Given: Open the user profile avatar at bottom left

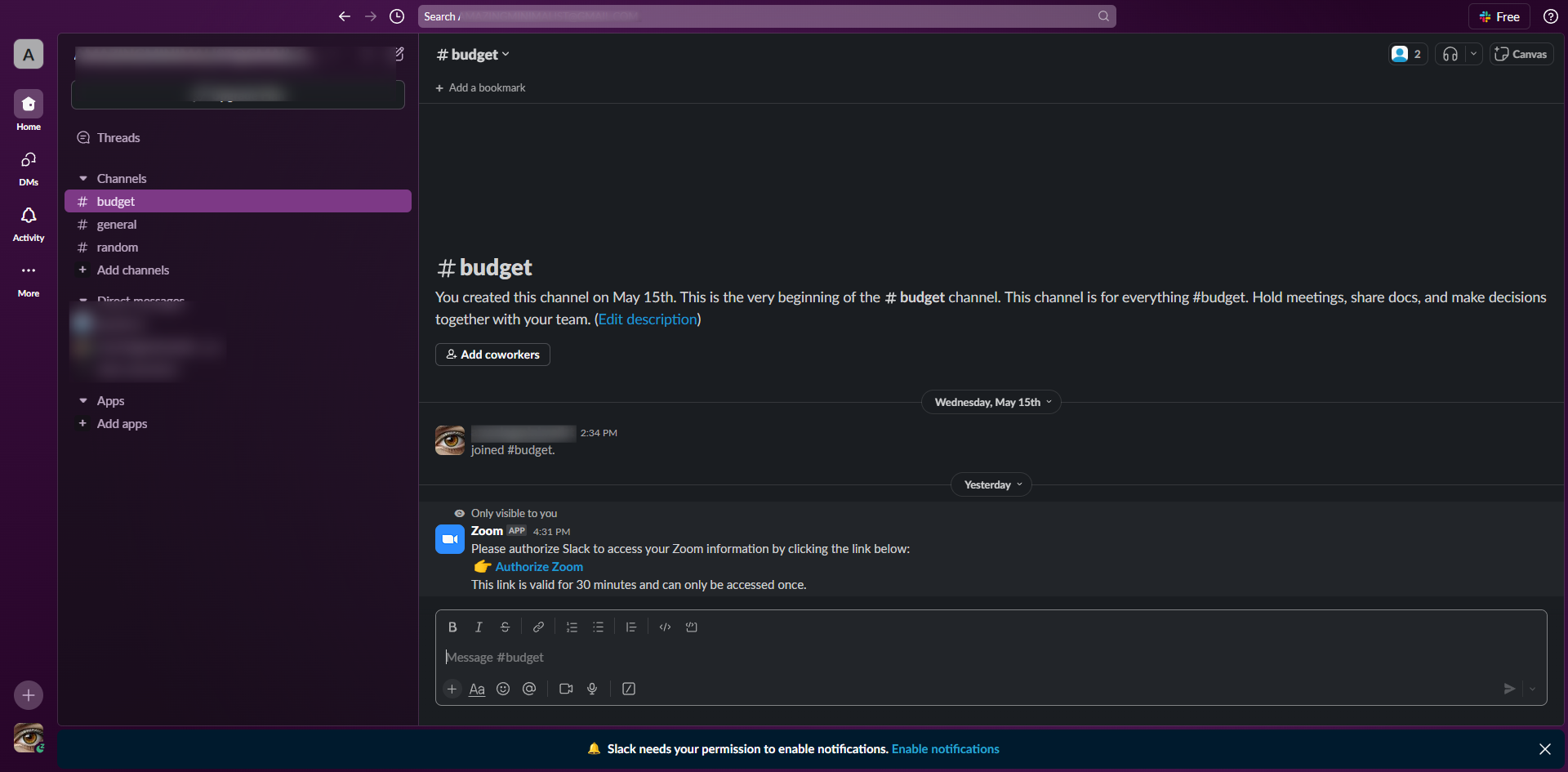Looking at the screenshot, I should [29, 738].
